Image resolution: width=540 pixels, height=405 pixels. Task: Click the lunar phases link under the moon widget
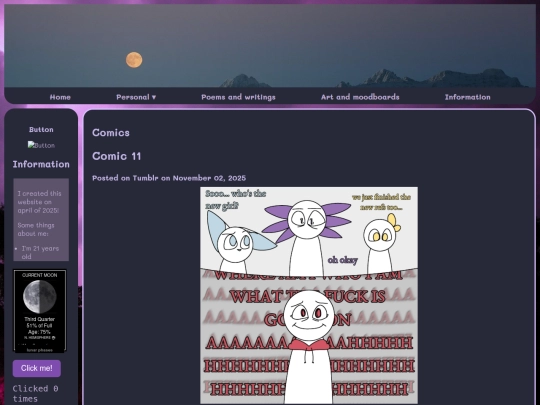click(40, 350)
